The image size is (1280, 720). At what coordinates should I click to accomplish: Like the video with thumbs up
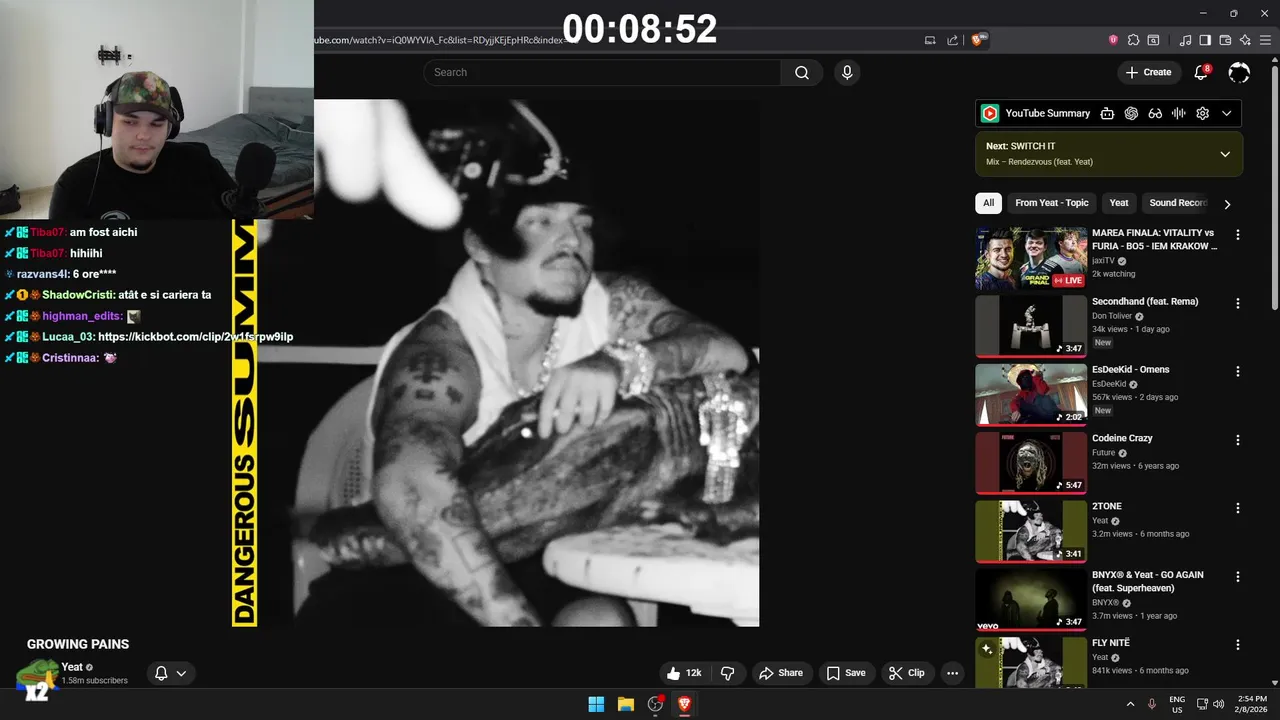click(x=685, y=673)
